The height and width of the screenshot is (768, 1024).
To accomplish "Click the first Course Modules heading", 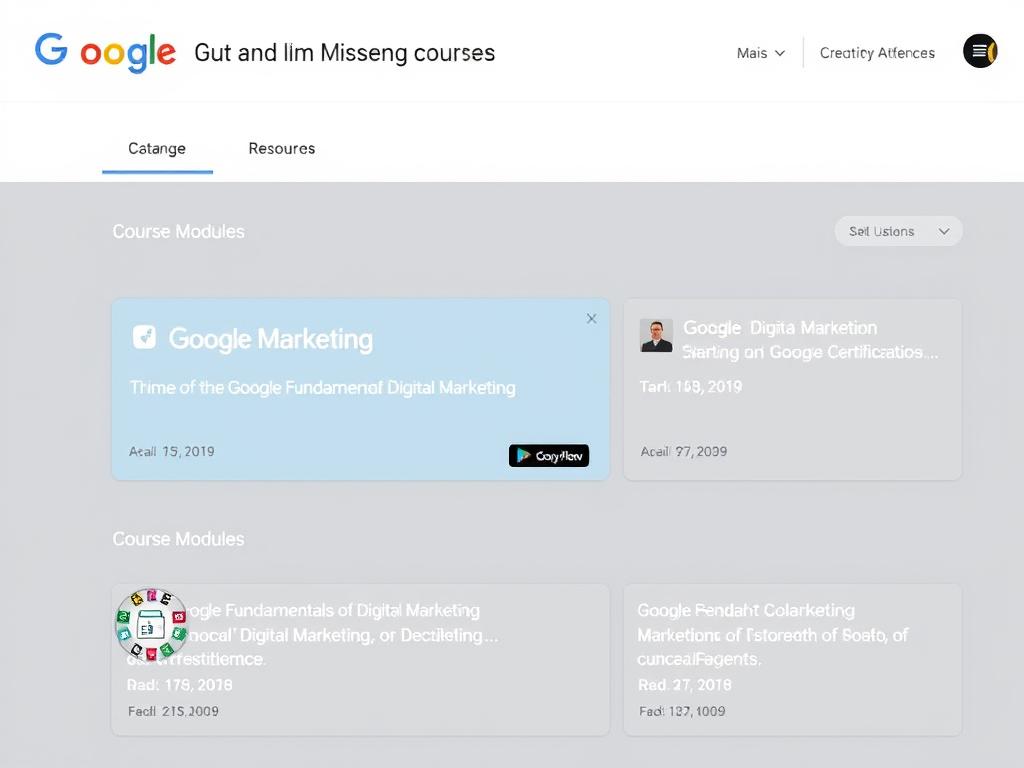I will click(x=178, y=231).
